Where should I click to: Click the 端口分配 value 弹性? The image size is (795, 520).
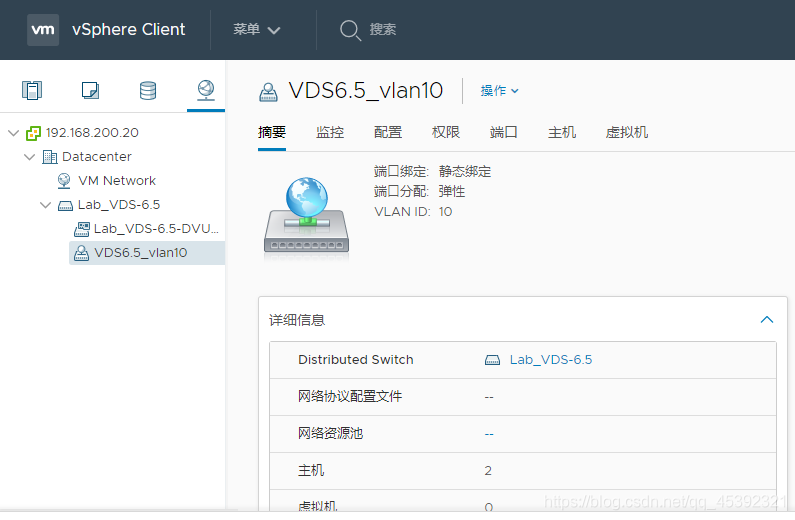tap(452, 192)
